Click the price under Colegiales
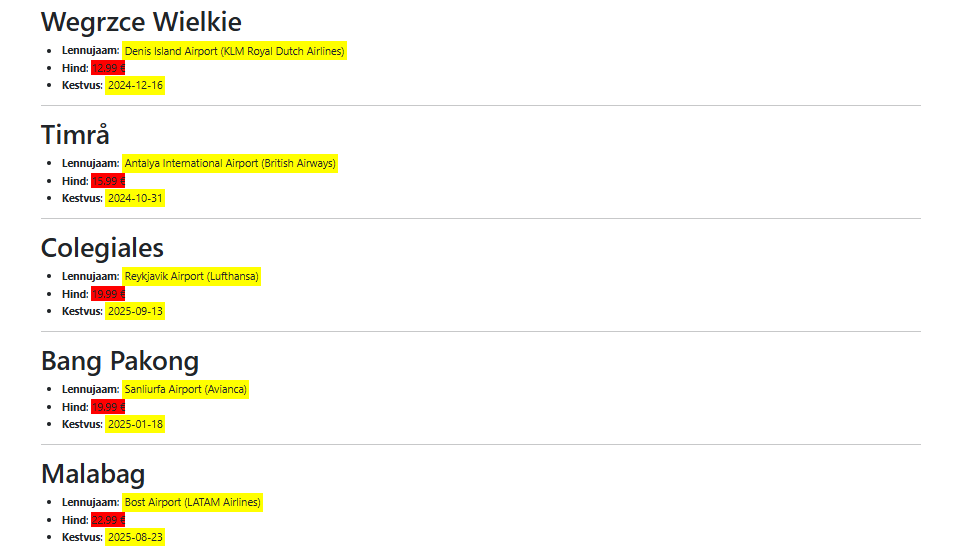 pos(108,294)
